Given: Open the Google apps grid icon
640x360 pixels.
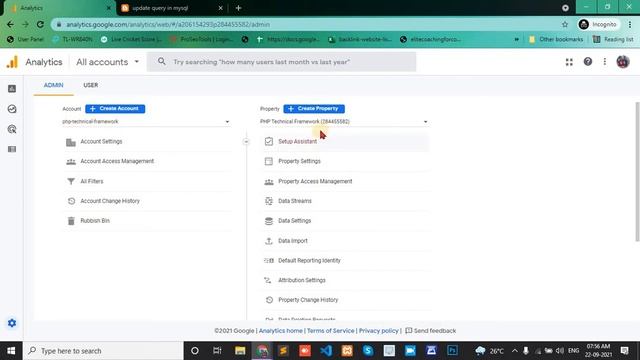Looking at the screenshot, I should [x=569, y=62].
